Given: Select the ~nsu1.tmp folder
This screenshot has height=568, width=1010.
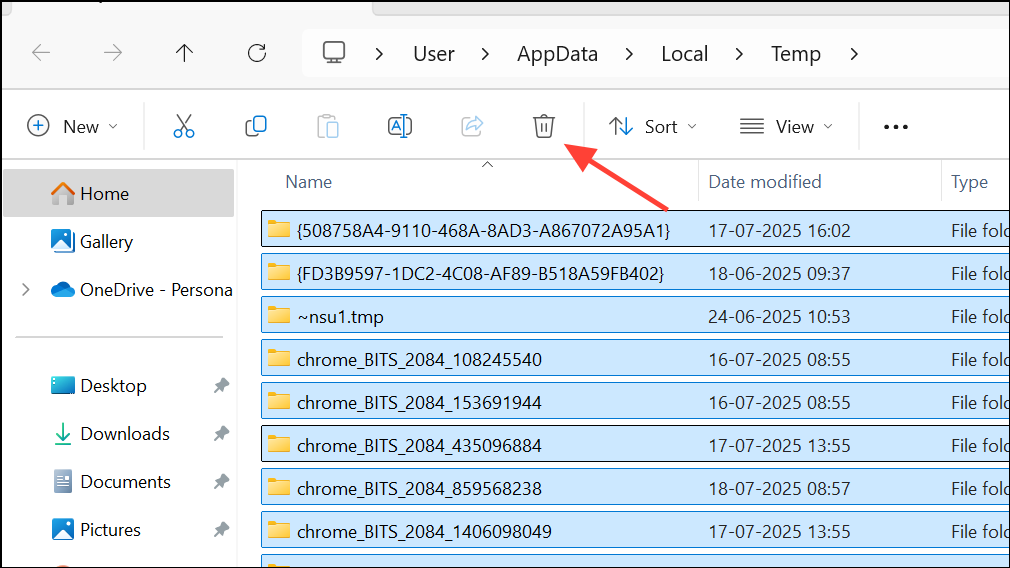Looking at the screenshot, I should point(340,317).
